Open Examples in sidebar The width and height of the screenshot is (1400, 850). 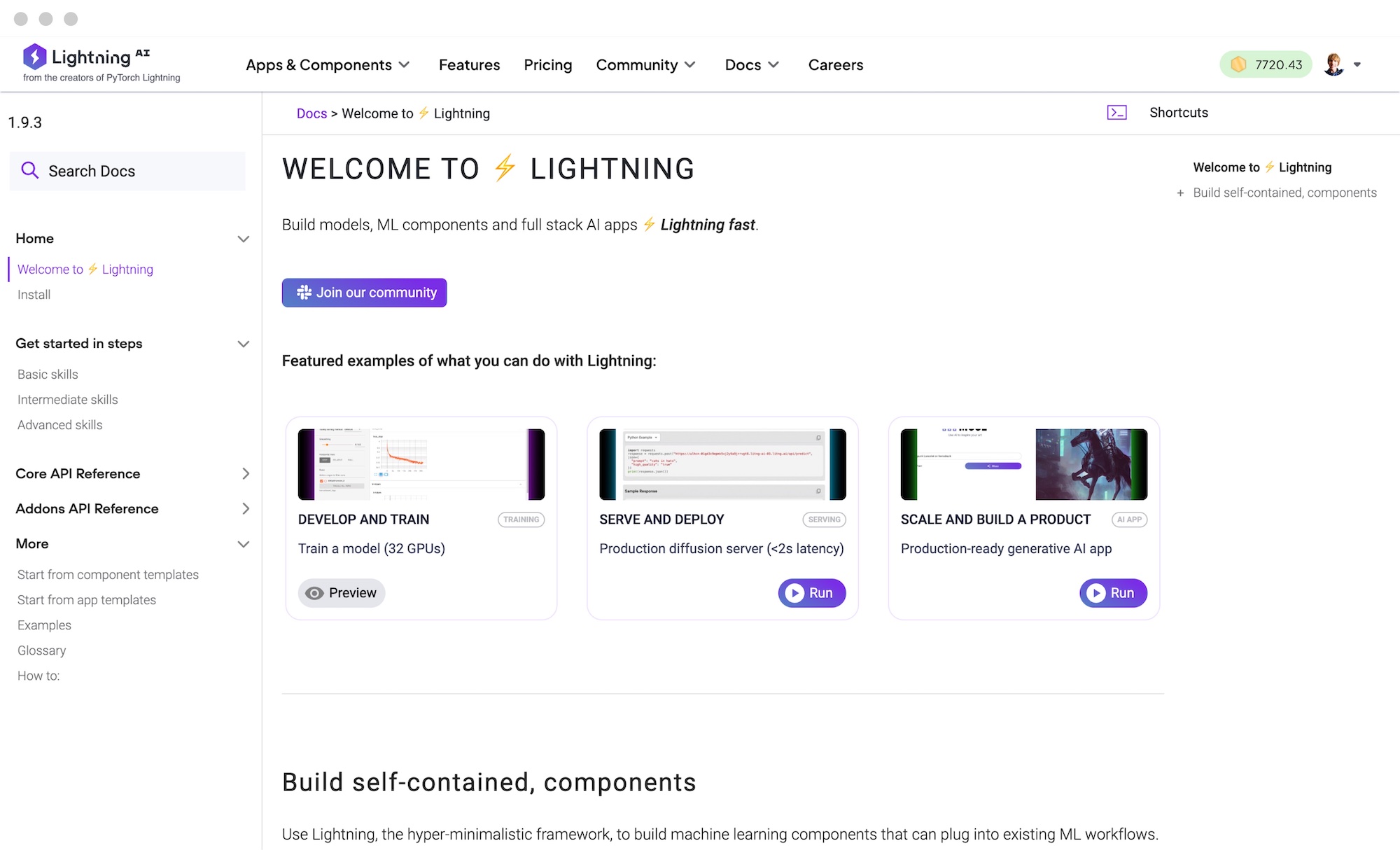coord(44,625)
